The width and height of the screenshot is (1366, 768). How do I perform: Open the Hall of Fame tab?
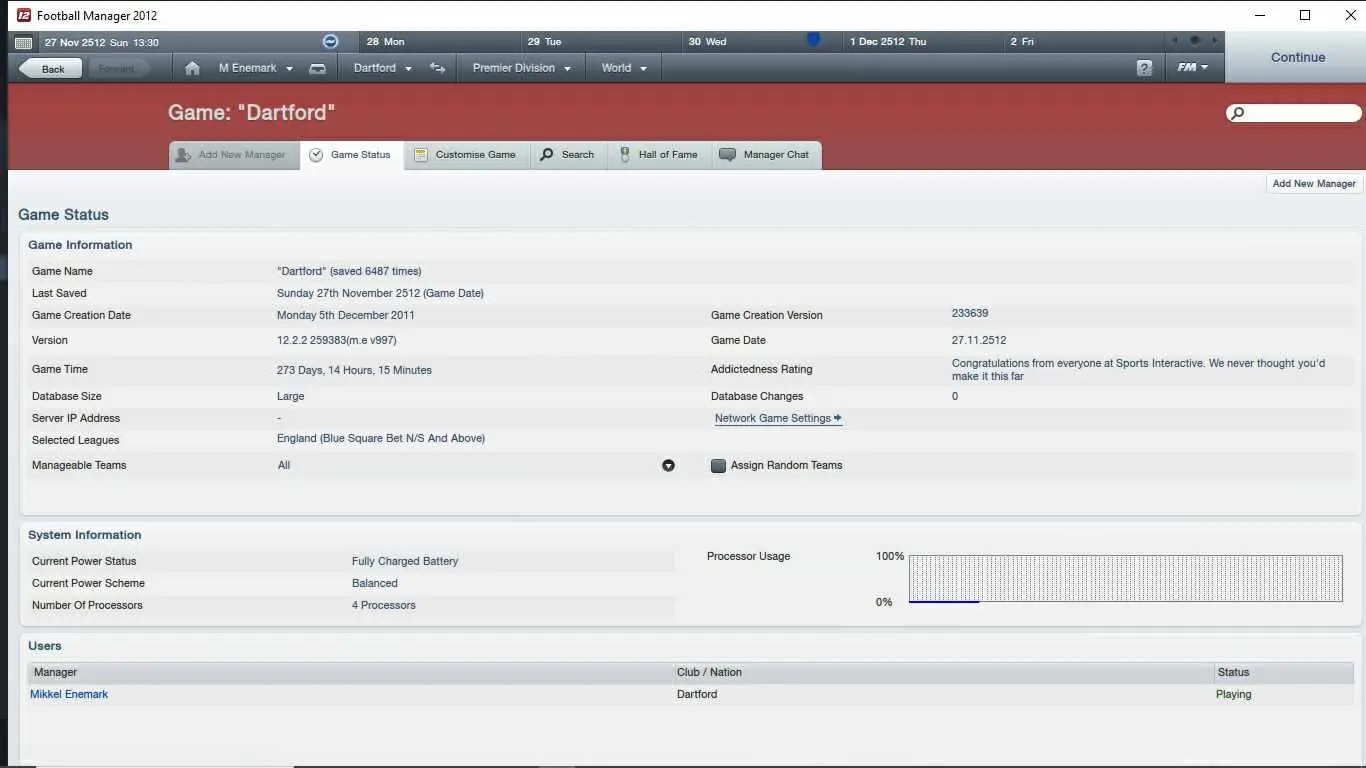tap(659, 155)
